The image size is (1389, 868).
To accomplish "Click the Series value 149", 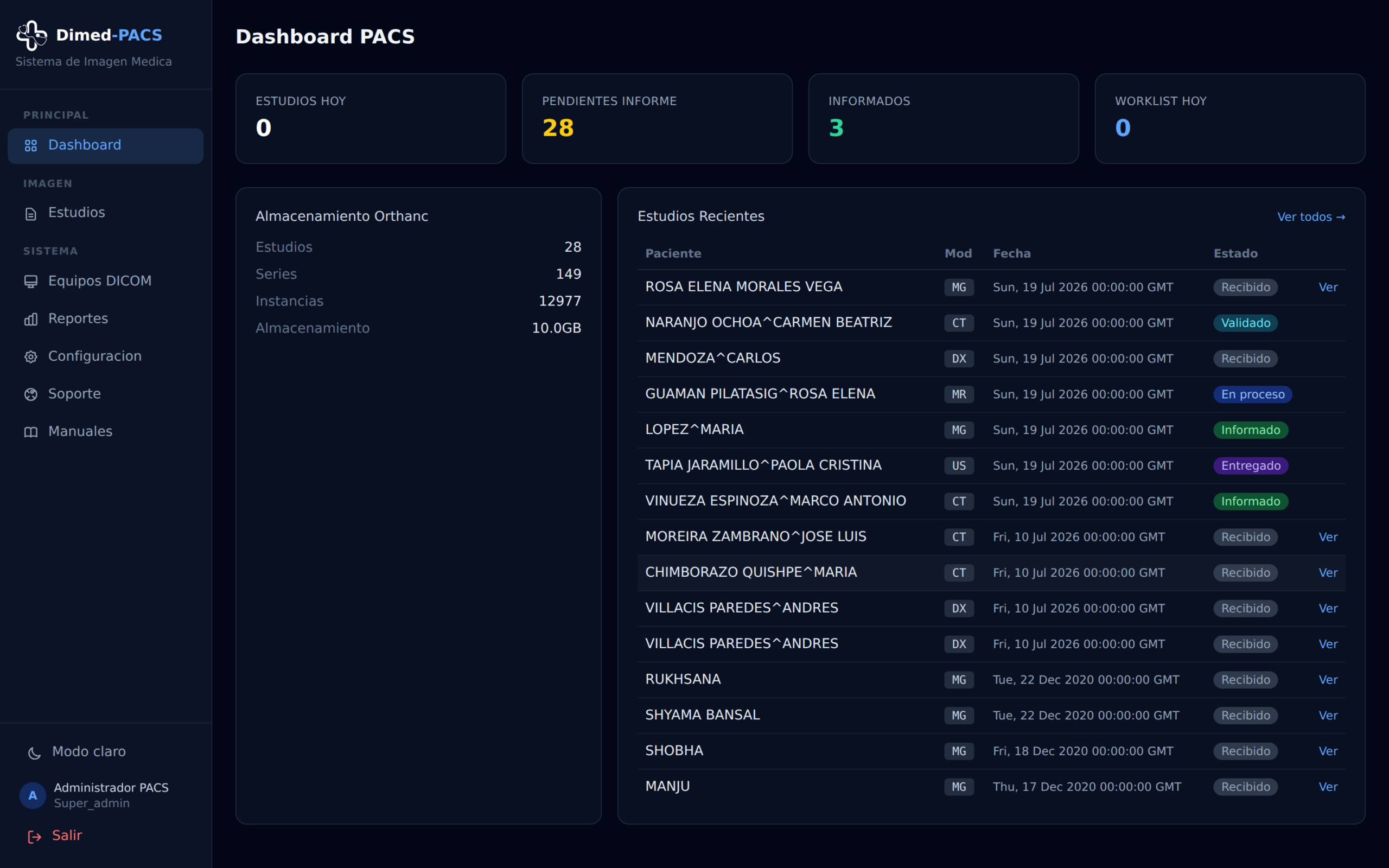I will pos(568,274).
